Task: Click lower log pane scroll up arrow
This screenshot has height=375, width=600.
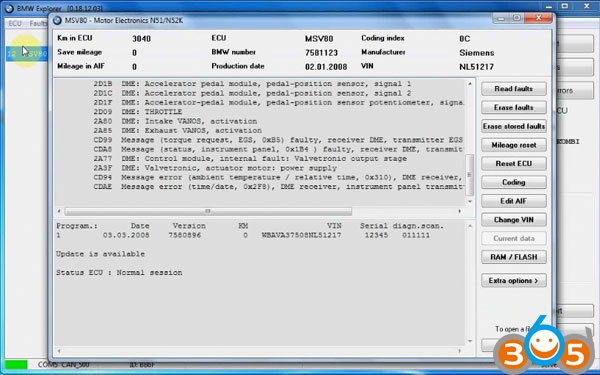Action: [x=470, y=226]
